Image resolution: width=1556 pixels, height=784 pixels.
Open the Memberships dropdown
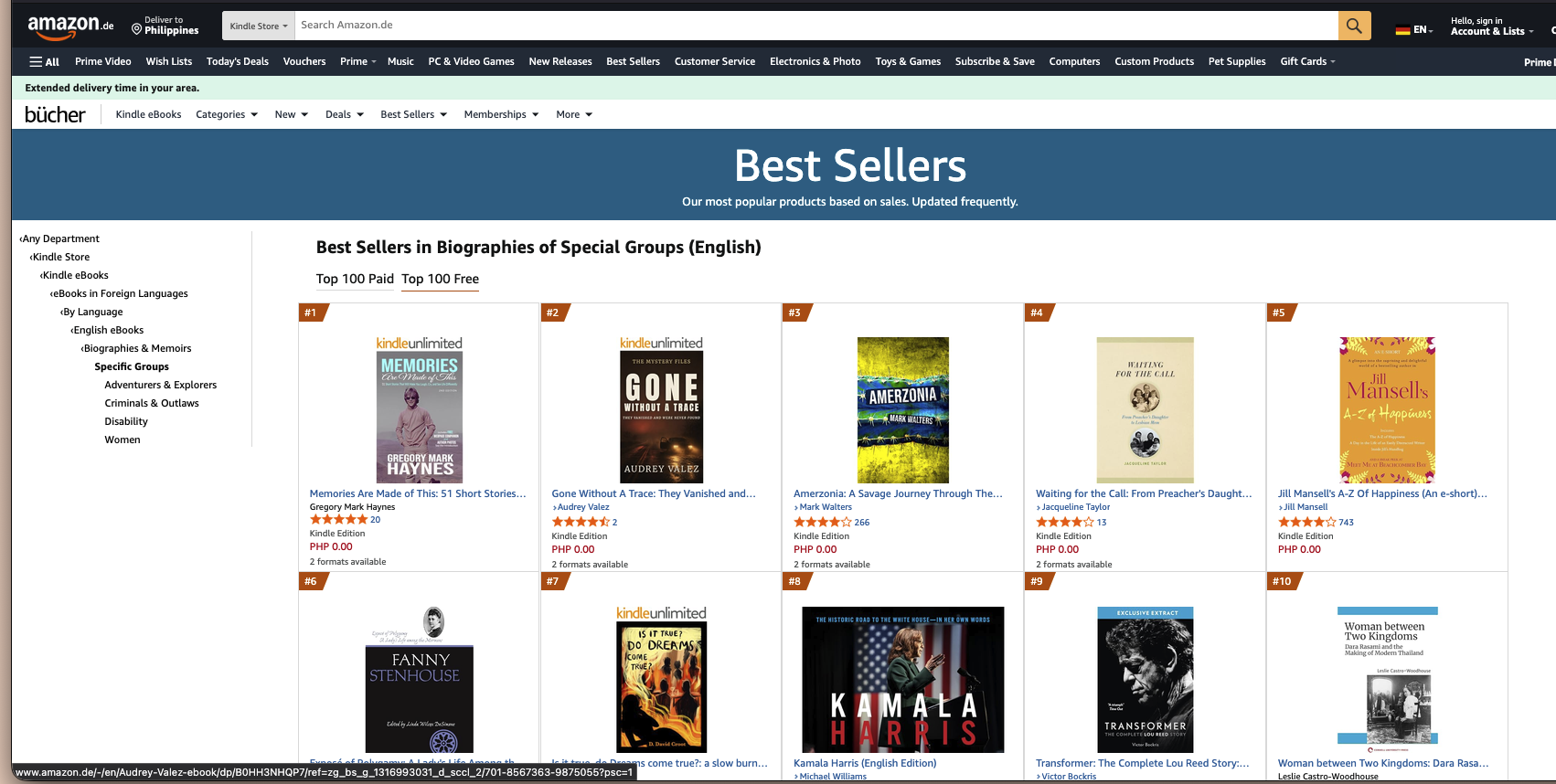pyautogui.click(x=501, y=114)
